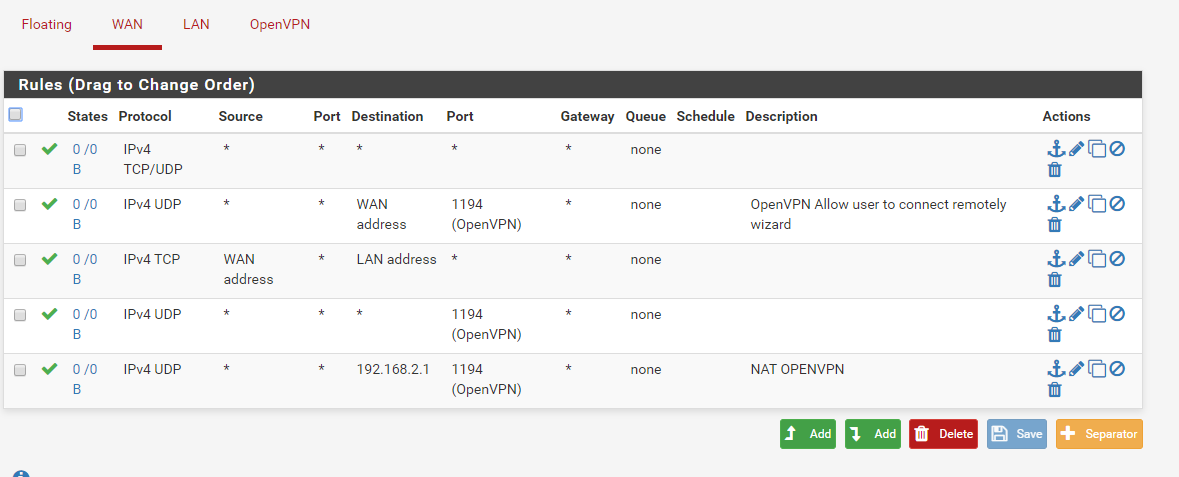This screenshot has height=477, width=1179.
Task: Delete the NAT OPENVPN rule via the trash icon
Action: [1054, 389]
